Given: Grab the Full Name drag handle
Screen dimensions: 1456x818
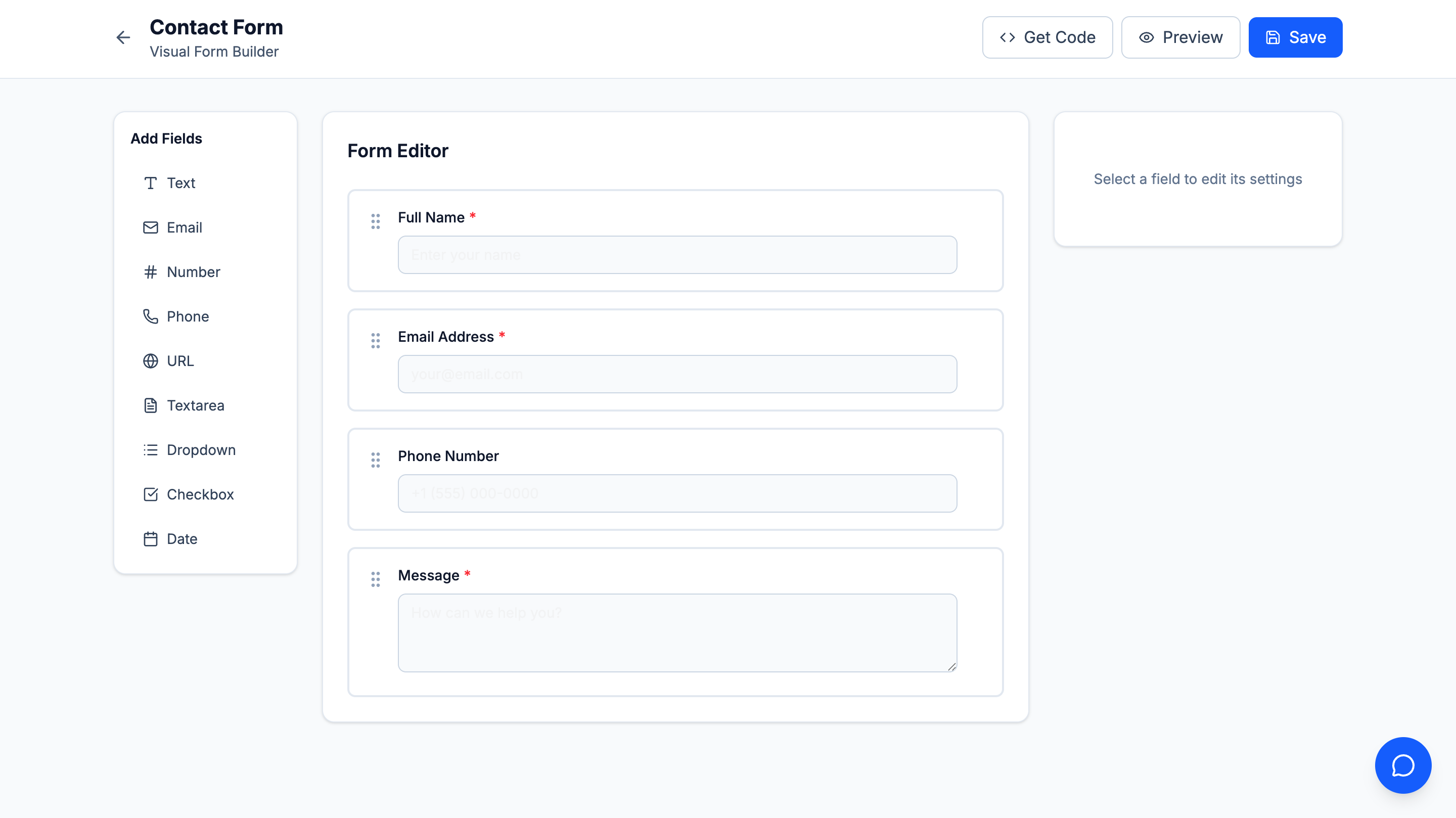Looking at the screenshot, I should pos(375,221).
